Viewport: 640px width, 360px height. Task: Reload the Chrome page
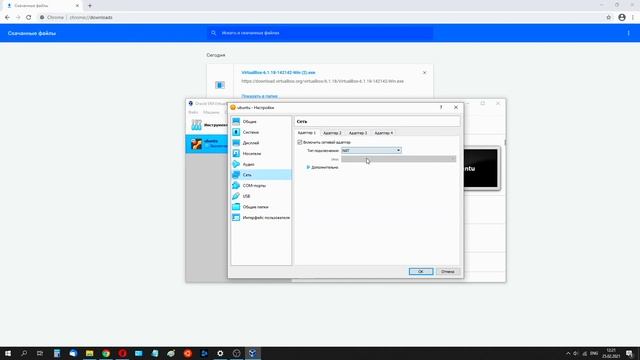pyautogui.click(x=29, y=18)
